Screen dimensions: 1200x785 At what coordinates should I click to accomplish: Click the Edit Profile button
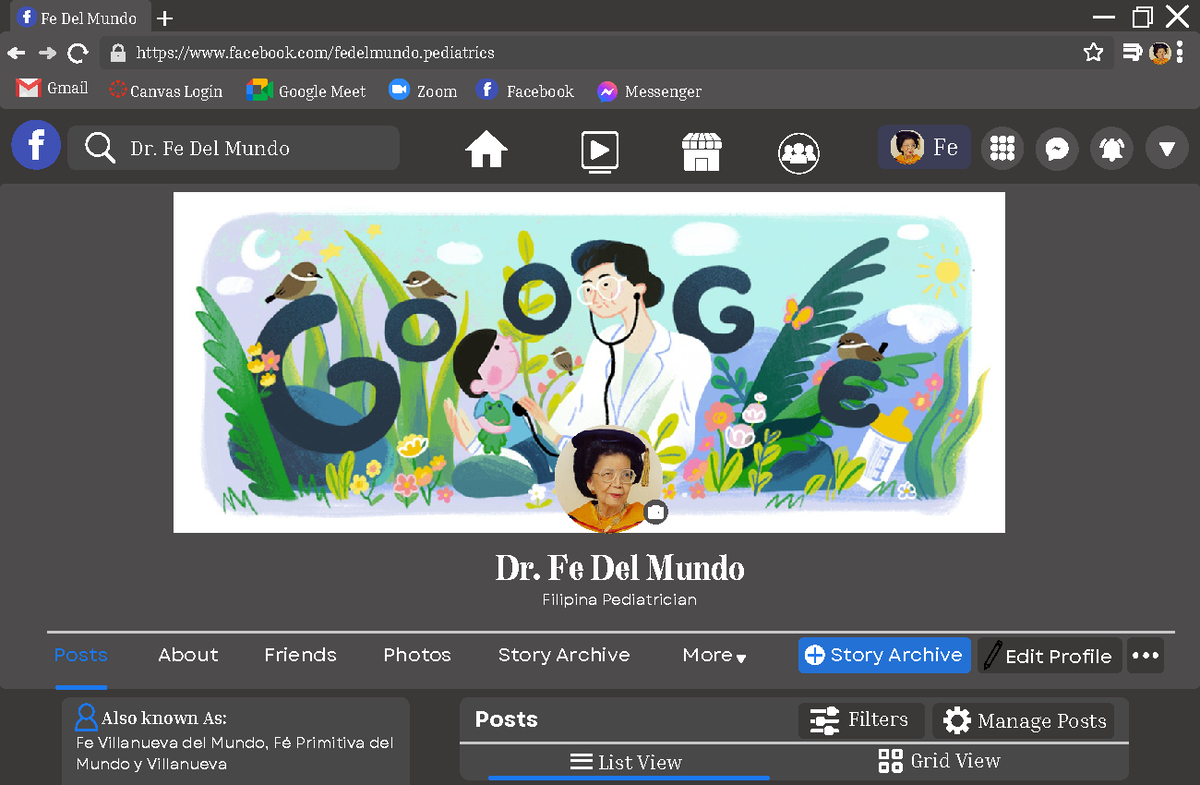click(x=1049, y=656)
